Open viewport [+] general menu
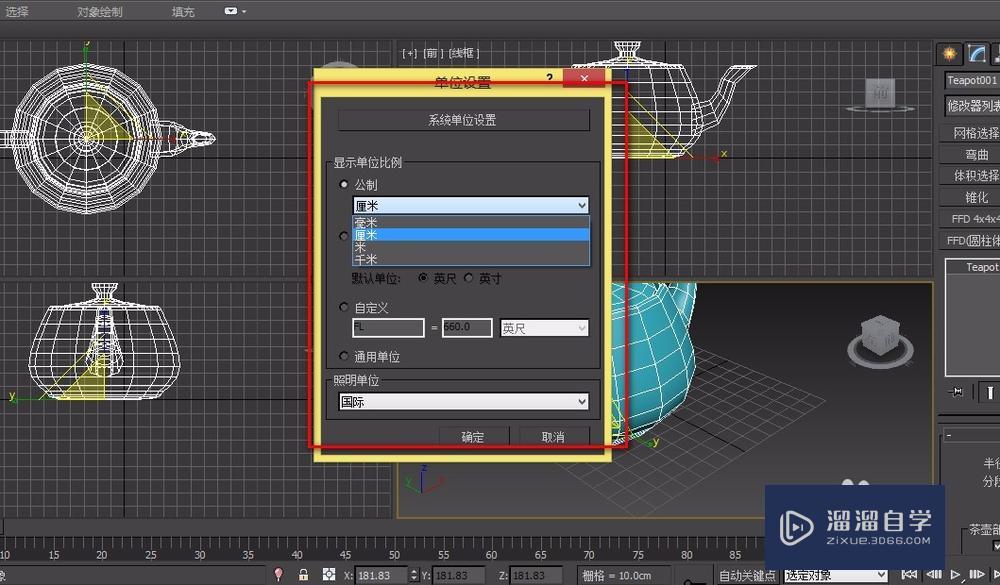This screenshot has height=585, width=1000. 409,53
